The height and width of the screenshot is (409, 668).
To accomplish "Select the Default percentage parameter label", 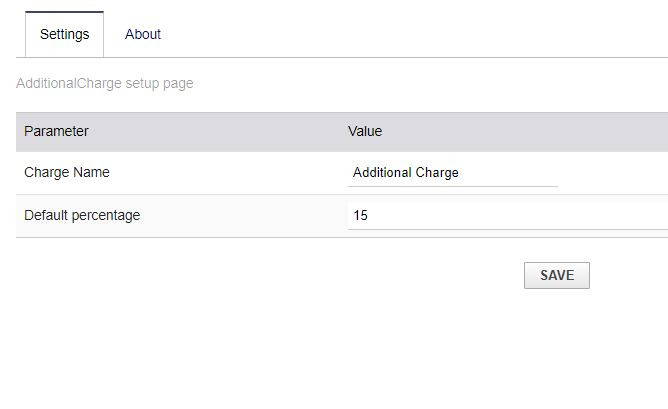I will coord(82,215).
